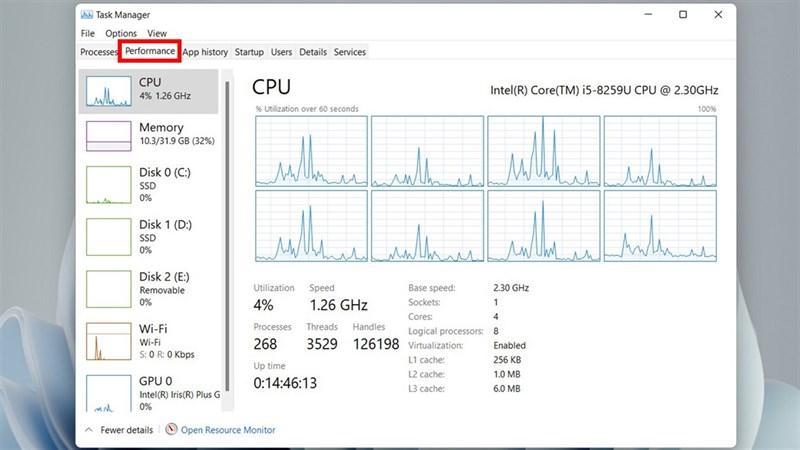
Task: Open the Memory usage graph thumbnail
Action: click(108, 135)
